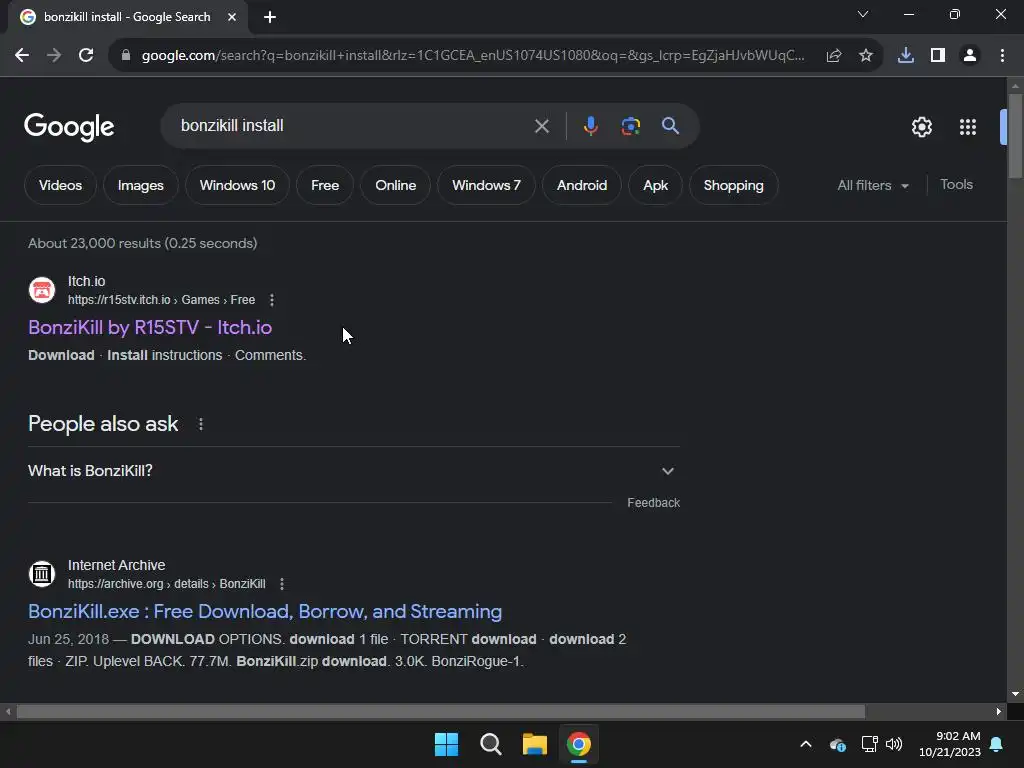Start voice search with microphone icon

[x=590, y=126]
